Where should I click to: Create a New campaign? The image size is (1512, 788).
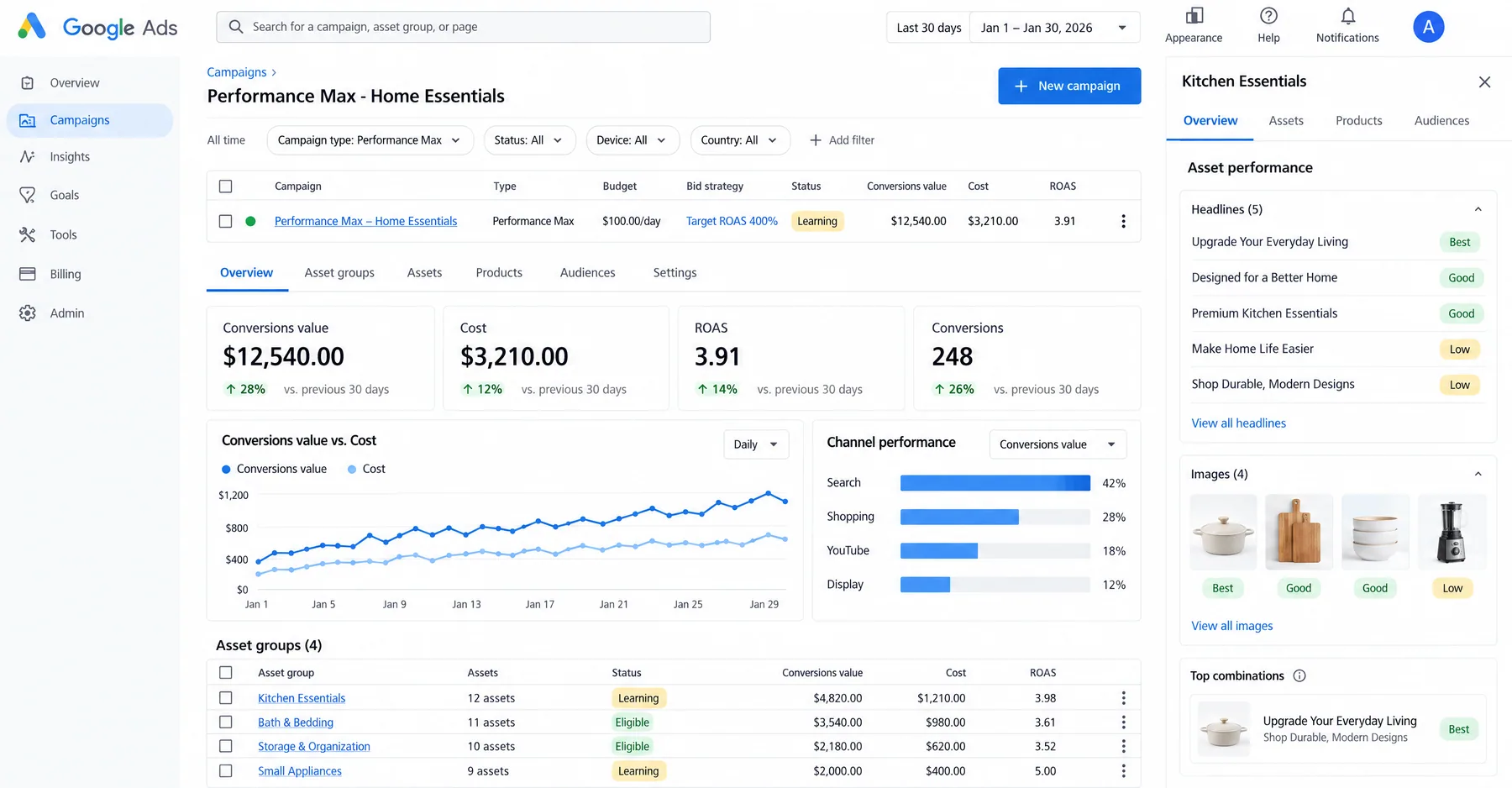click(x=1069, y=86)
